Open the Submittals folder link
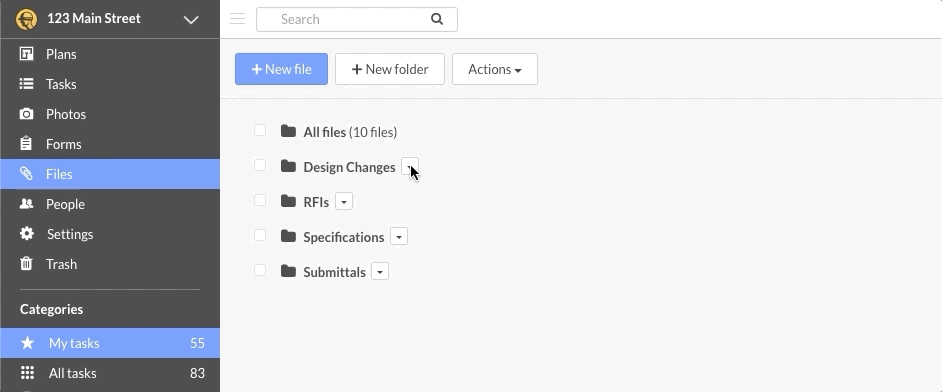 334,272
